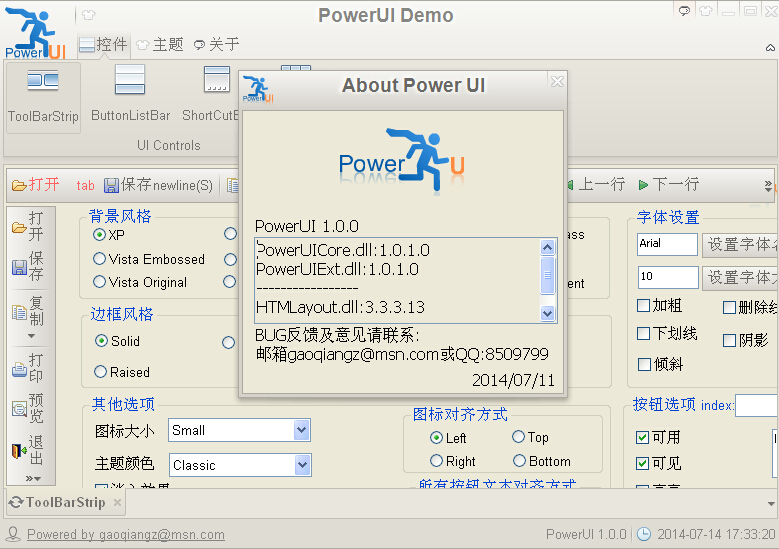Enable the 删除线 strikethrough checkbox

[x=729, y=308]
